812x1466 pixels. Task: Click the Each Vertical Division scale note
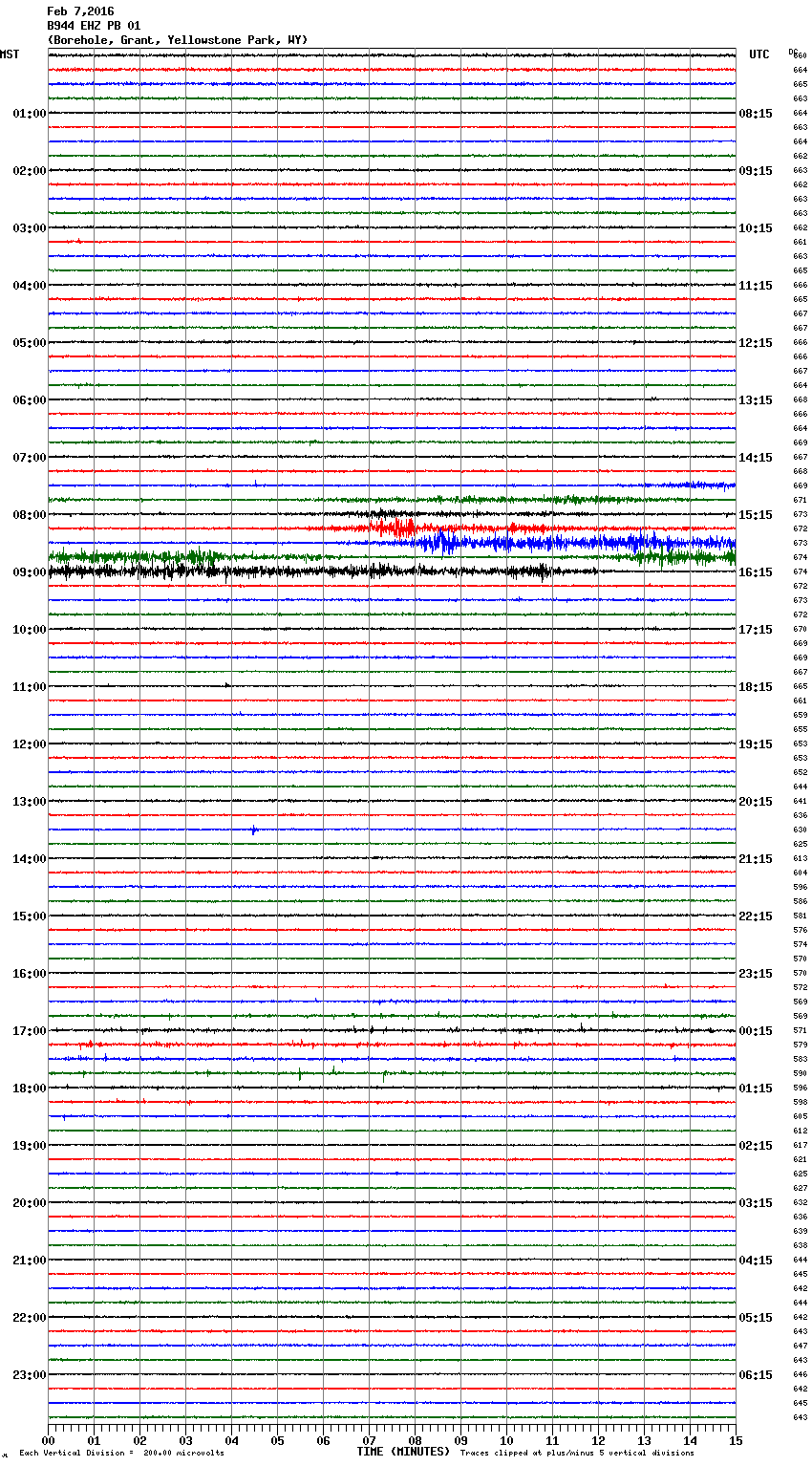click(x=121, y=1453)
